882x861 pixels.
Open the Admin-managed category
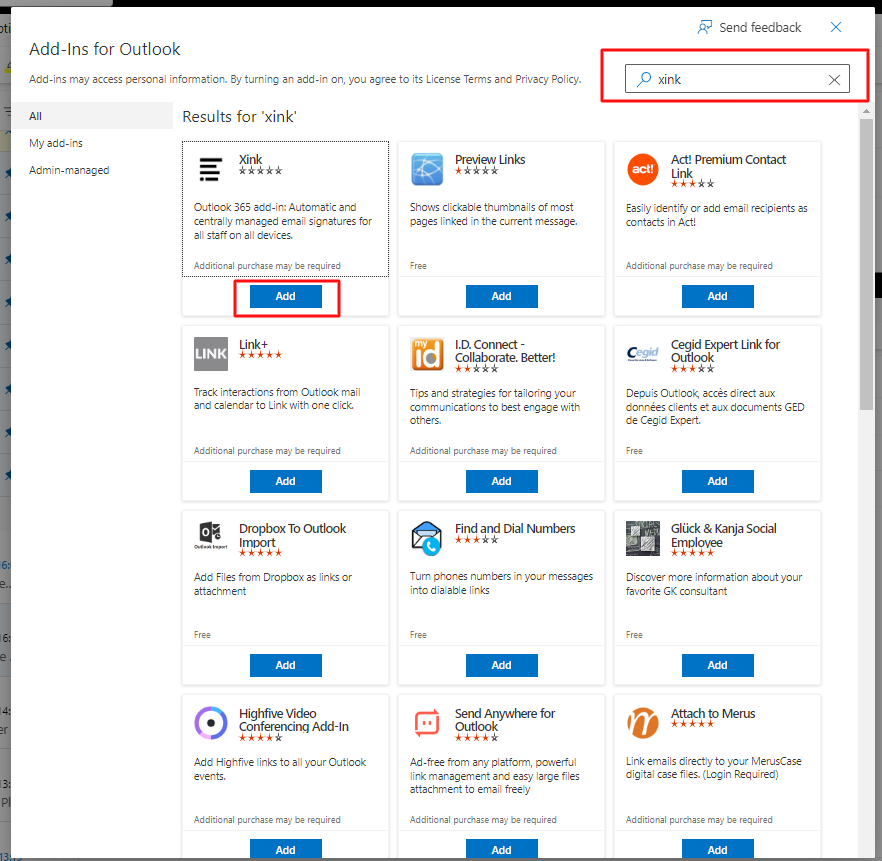69,170
